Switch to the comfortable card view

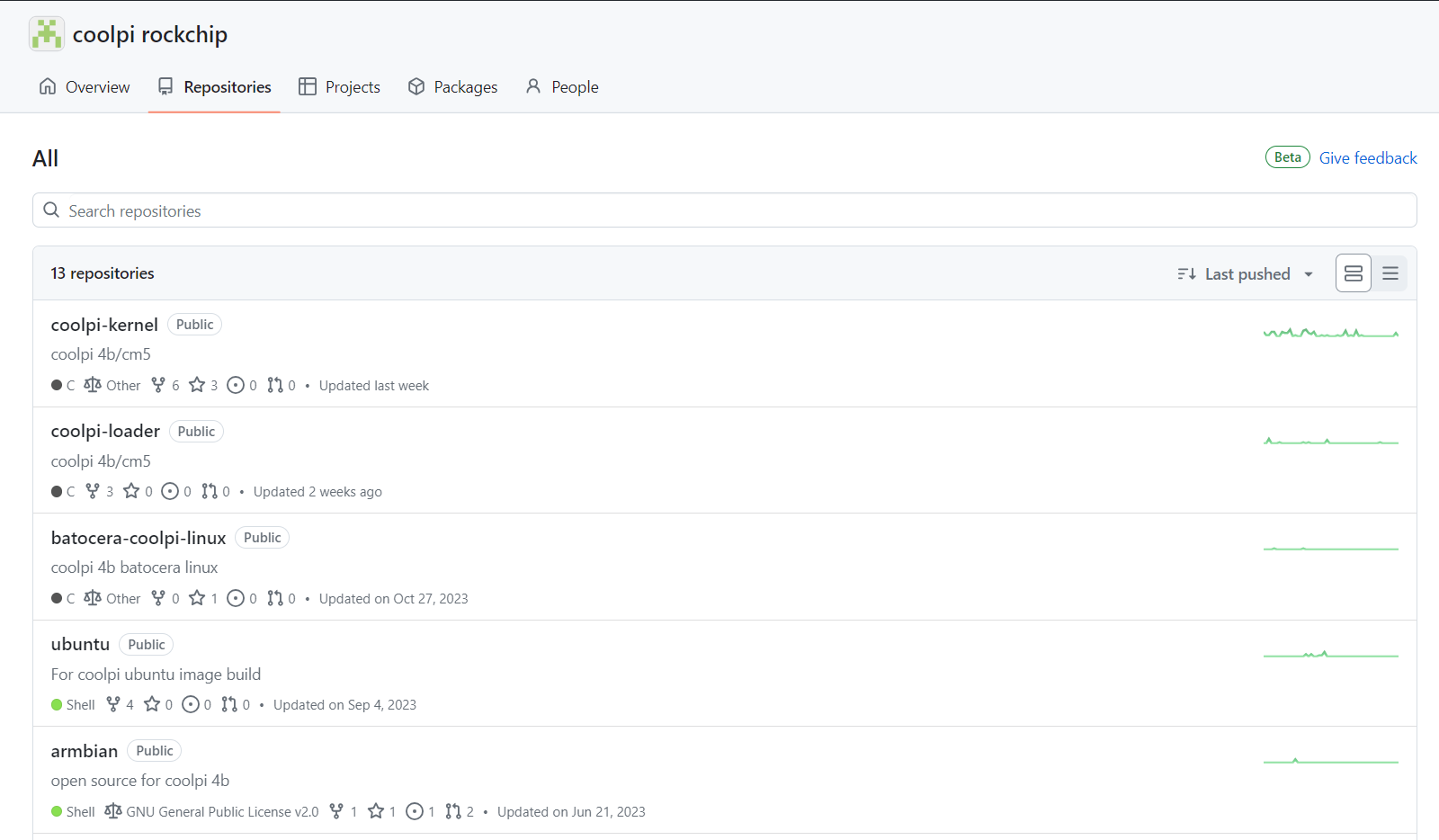coord(1354,273)
